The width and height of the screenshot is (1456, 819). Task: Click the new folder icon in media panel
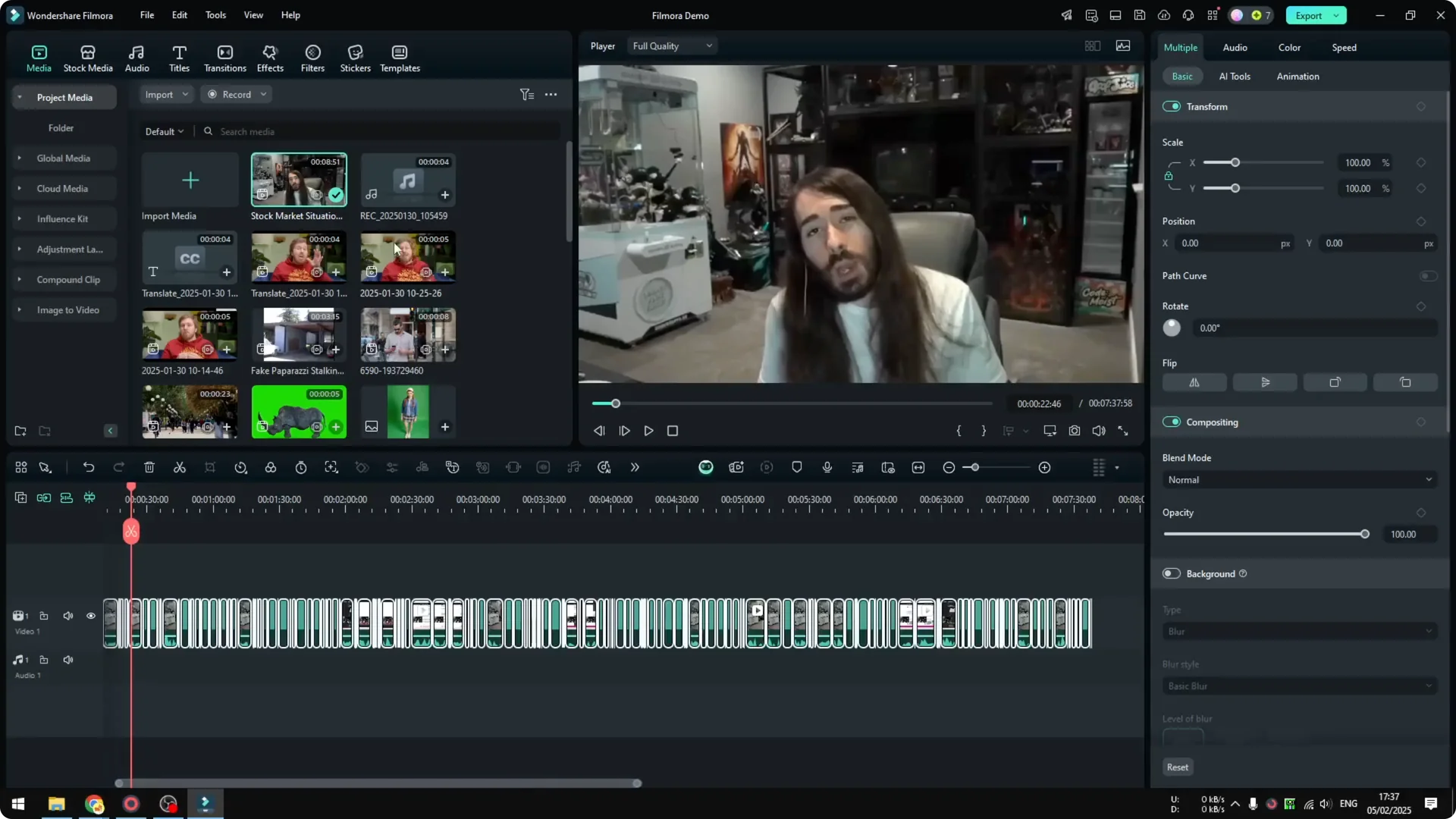click(20, 431)
